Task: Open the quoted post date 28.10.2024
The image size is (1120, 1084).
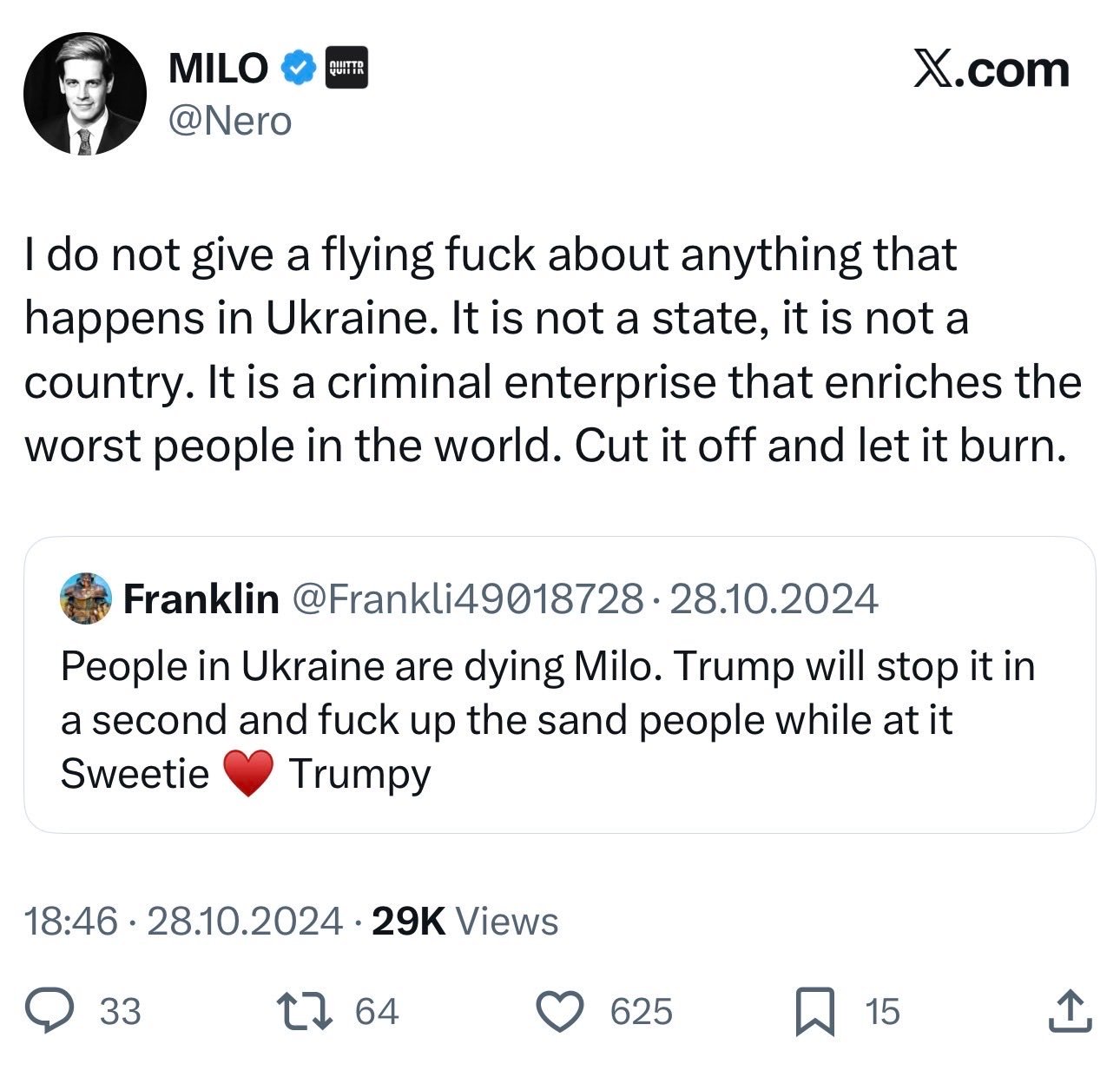Action: tap(774, 599)
